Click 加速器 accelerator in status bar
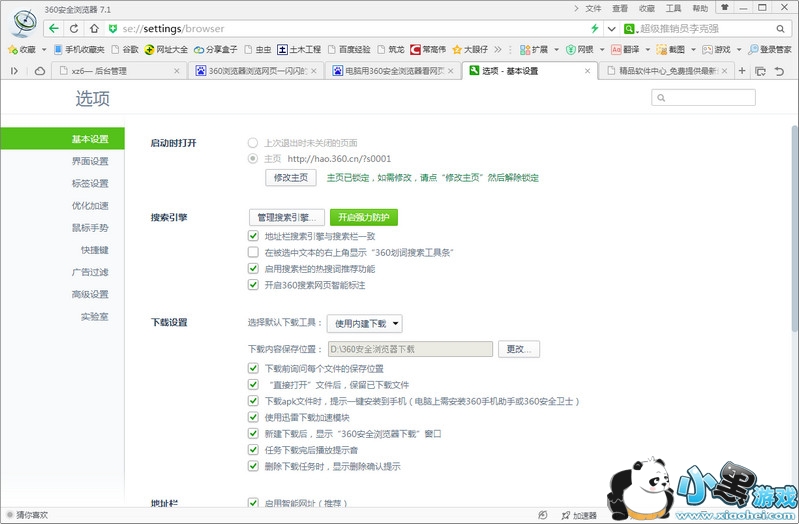 click(579, 515)
